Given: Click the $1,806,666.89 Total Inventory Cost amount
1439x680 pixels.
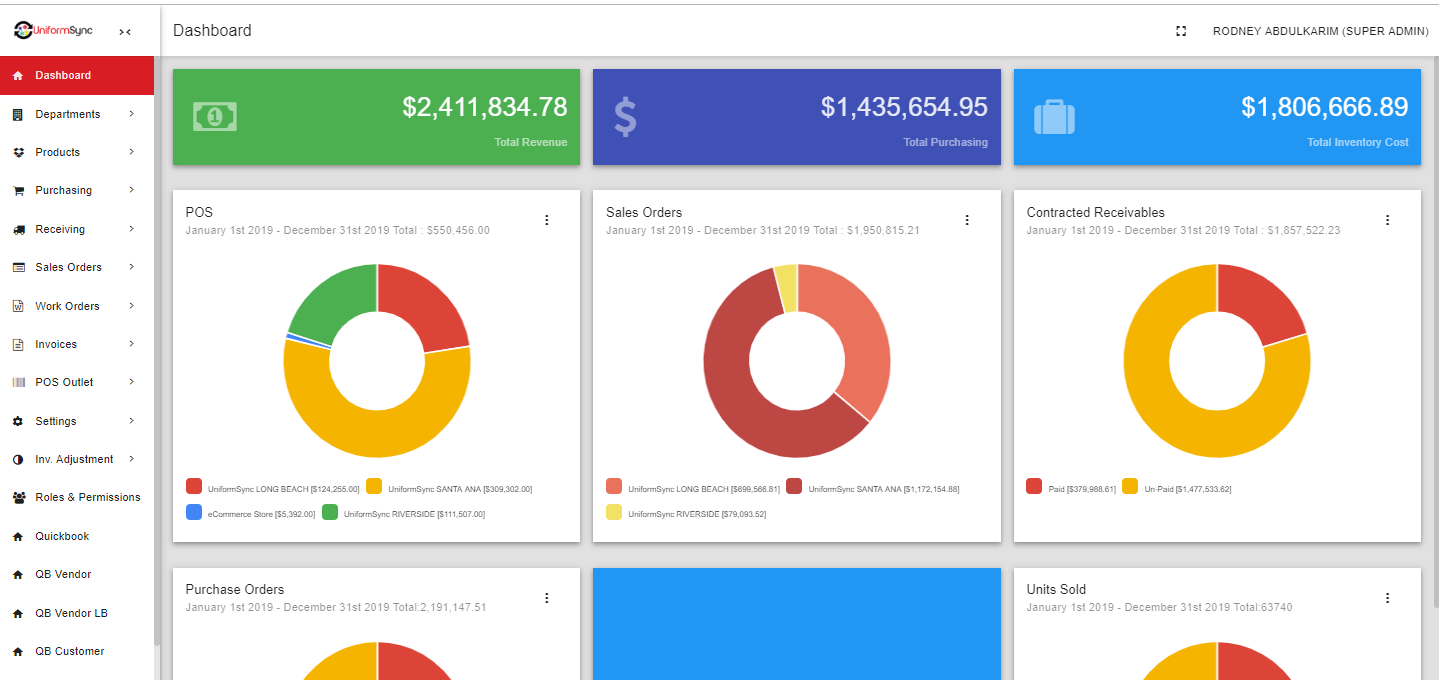Looking at the screenshot, I should point(1325,108).
